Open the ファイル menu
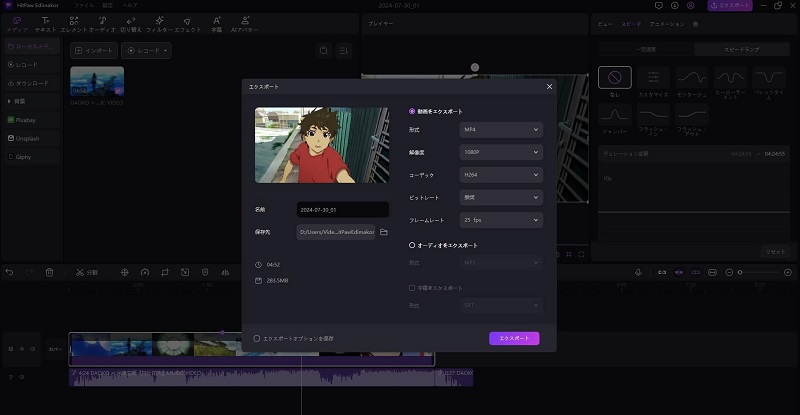The width and height of the screenshot is (800, 415). 84,5
